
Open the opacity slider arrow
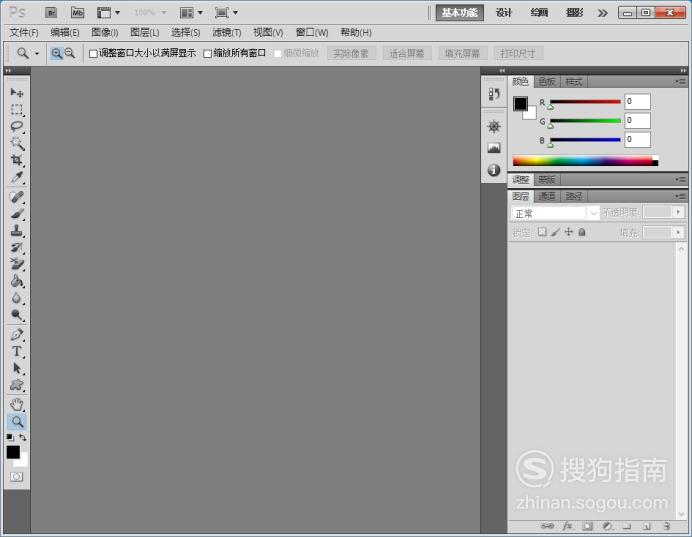click(678, 212)
